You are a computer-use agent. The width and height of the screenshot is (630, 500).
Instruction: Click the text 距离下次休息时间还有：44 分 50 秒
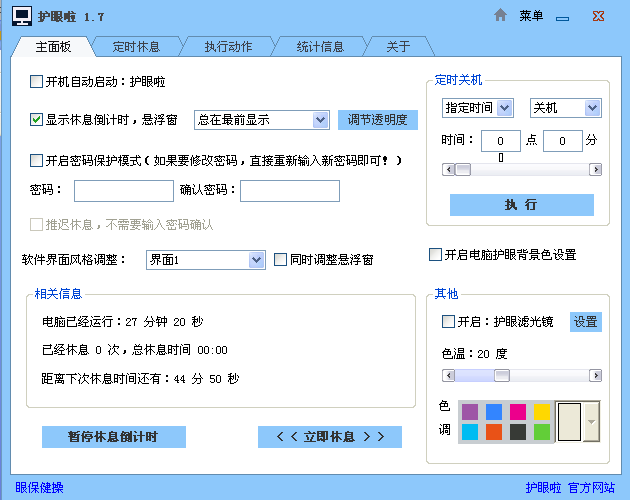[x=140, y=379]
